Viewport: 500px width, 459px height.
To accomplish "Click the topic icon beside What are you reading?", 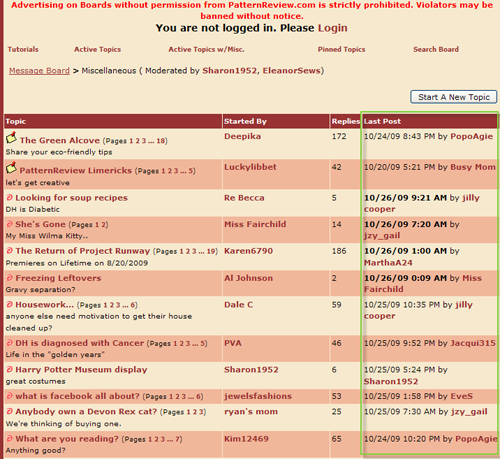I will click(10, 439).
